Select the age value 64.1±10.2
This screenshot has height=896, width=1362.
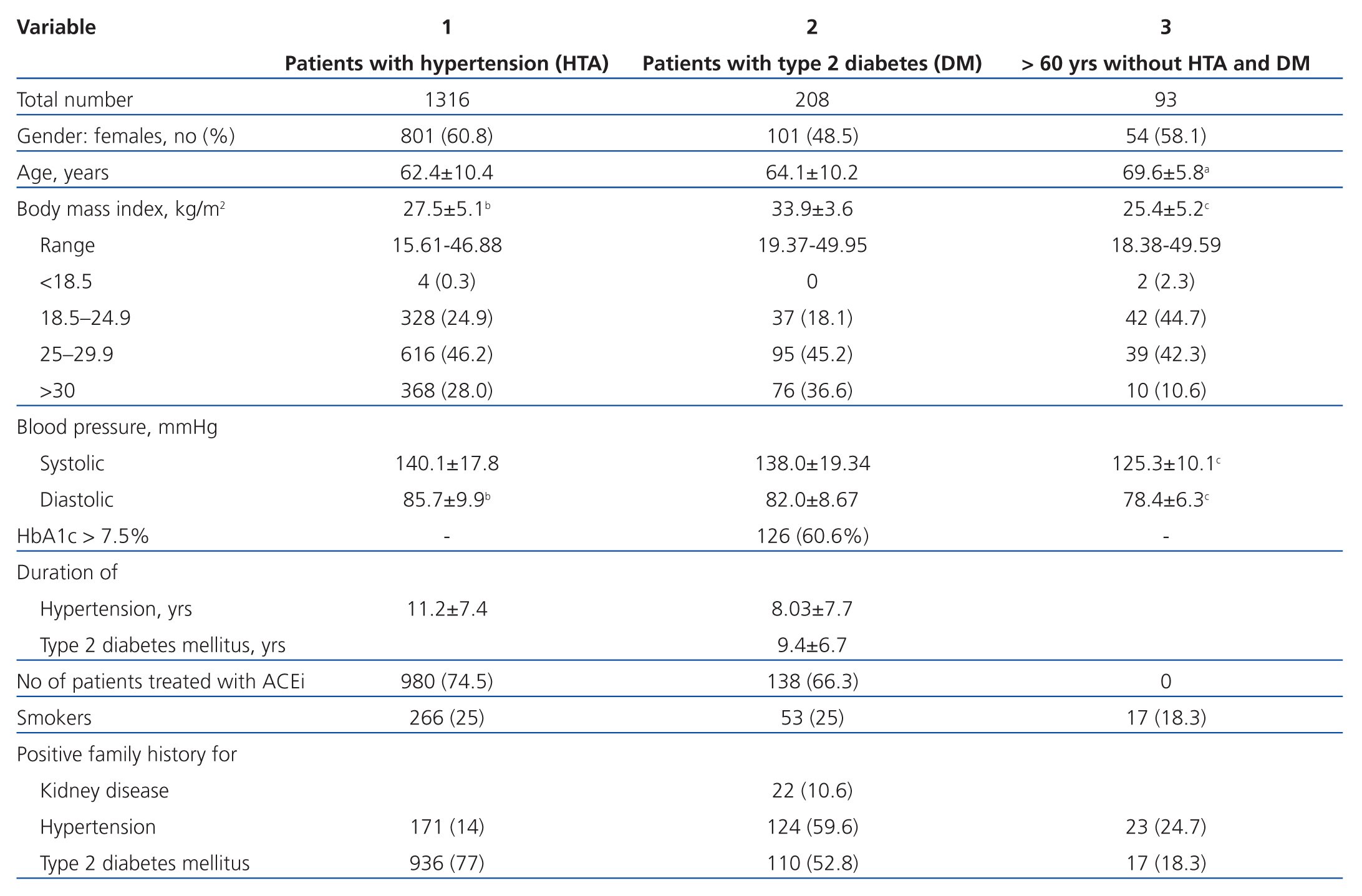click(x=812, y=173)
